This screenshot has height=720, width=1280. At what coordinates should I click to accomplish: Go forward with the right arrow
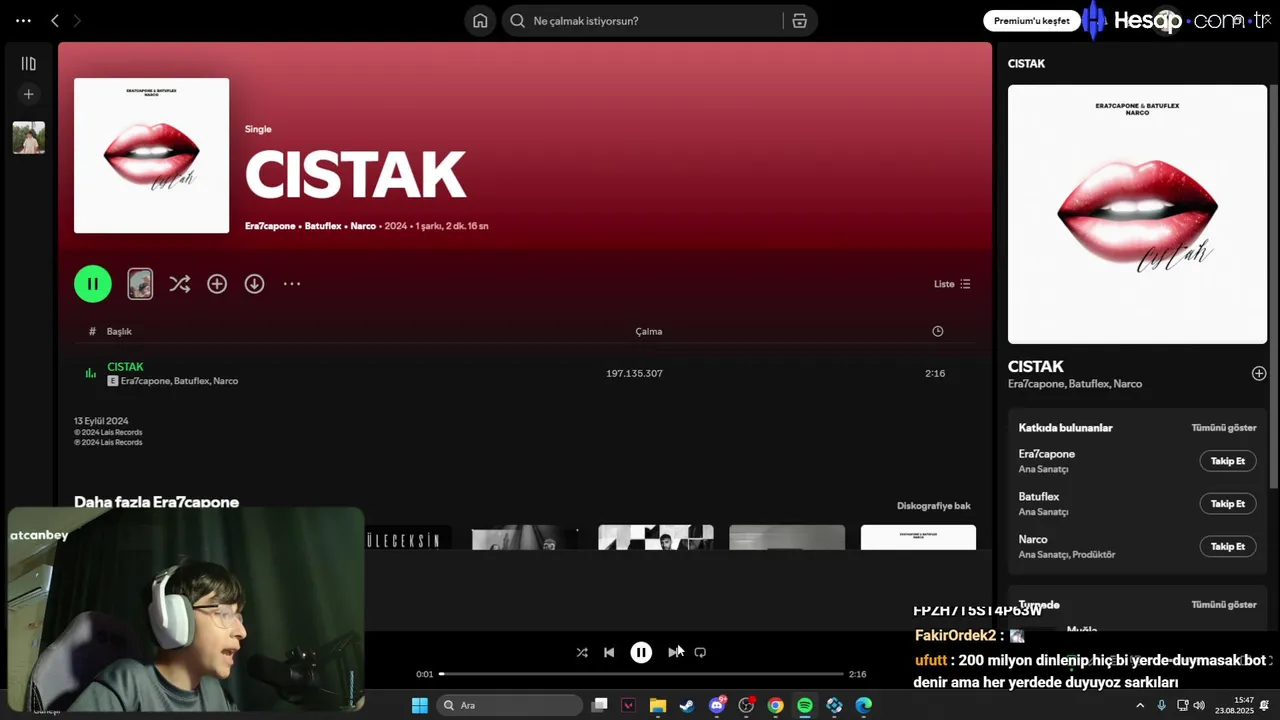(x=77, y=20)
